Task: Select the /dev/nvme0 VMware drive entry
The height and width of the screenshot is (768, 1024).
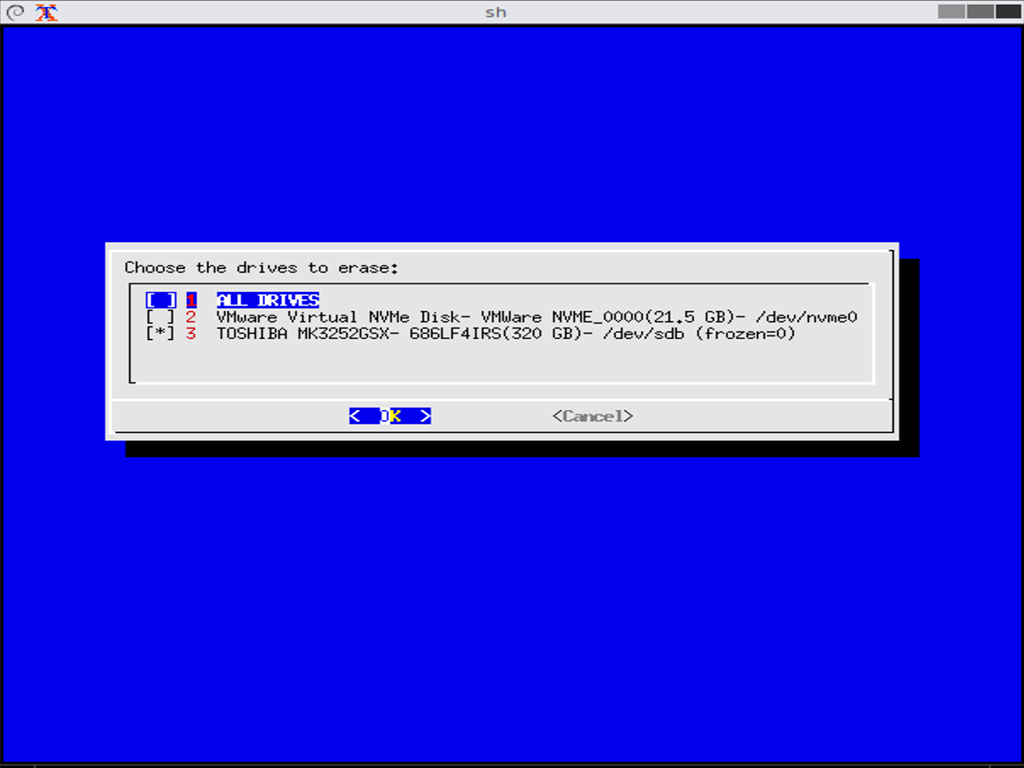Action: [x=536, y=317]
